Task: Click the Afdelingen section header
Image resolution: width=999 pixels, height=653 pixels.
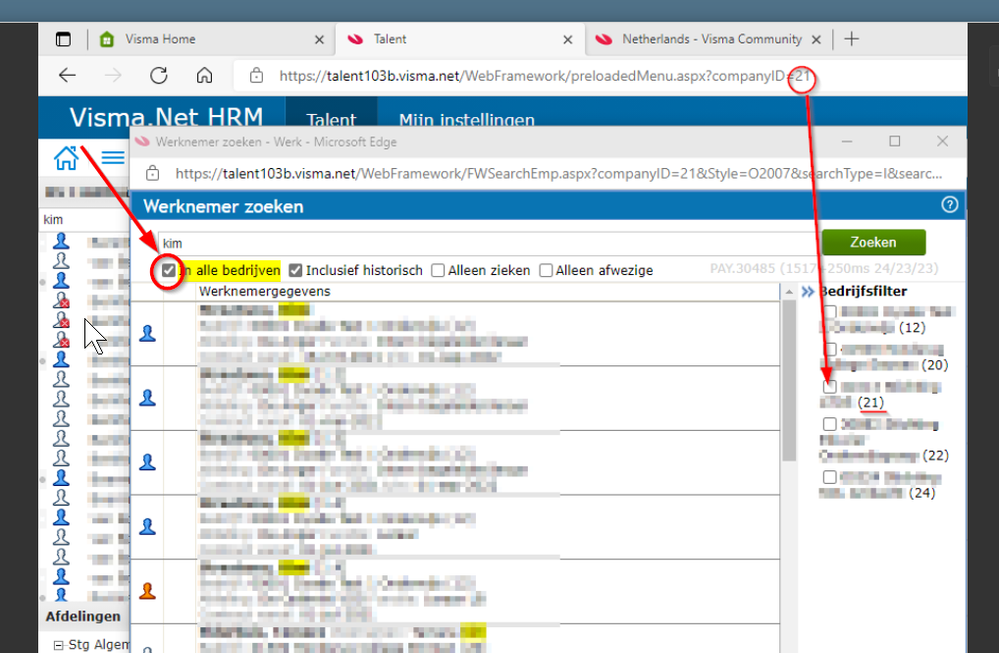Action: (83, 616)
